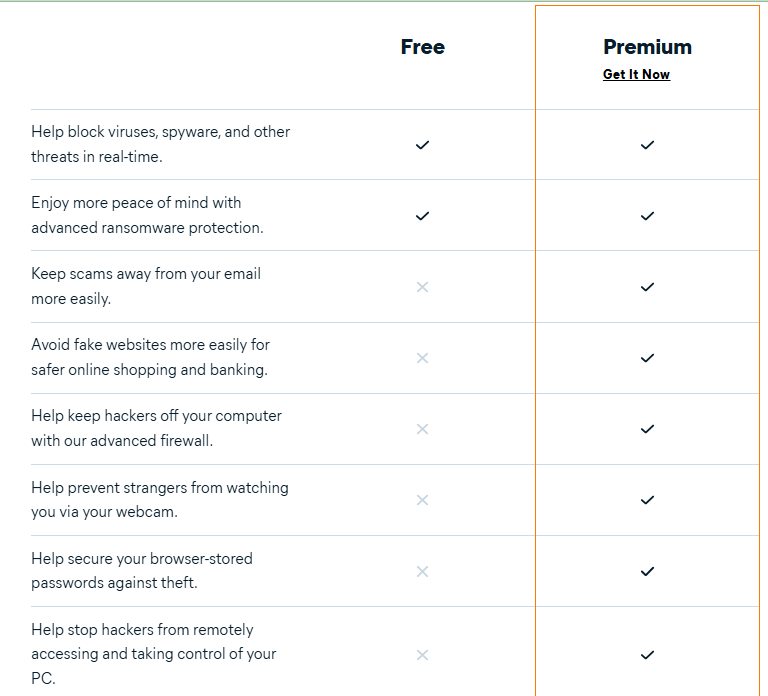This screenshot has width=768, height=696.
Task: Click Free X mark for email scams
Action: 422,287
